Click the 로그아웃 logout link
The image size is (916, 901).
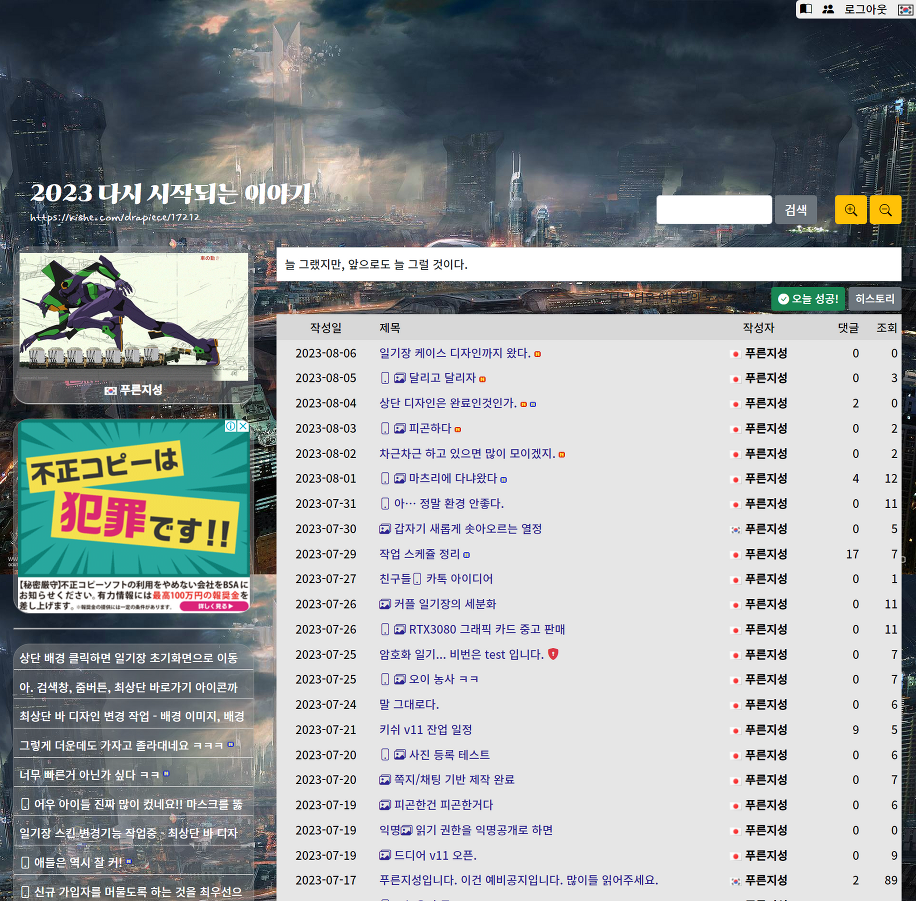pyautogui.click(x=865, y=9)
